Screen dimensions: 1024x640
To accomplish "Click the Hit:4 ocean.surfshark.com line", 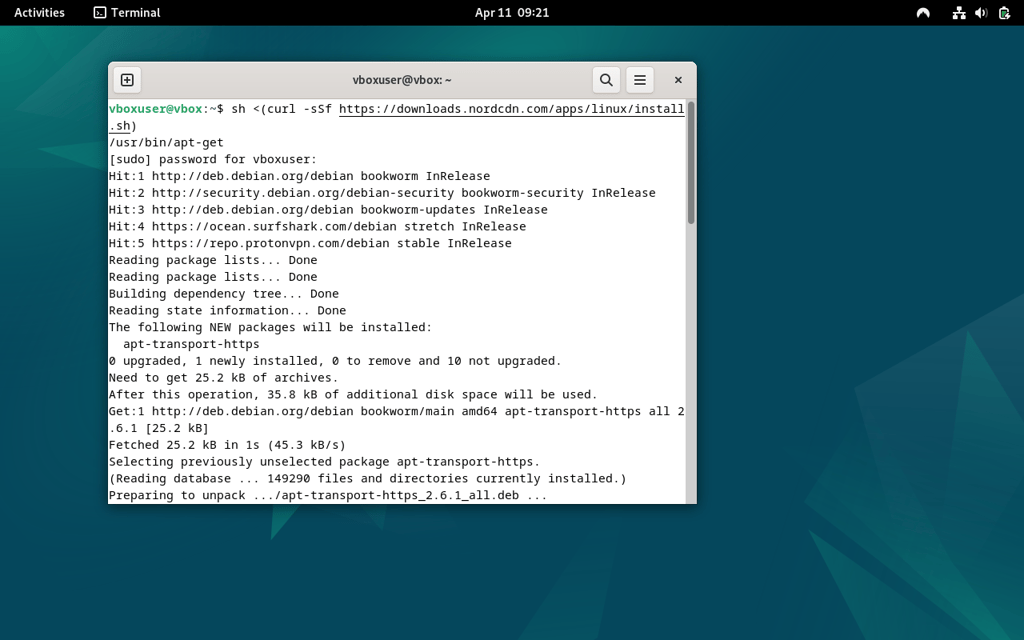I will (x=317, y=227).
